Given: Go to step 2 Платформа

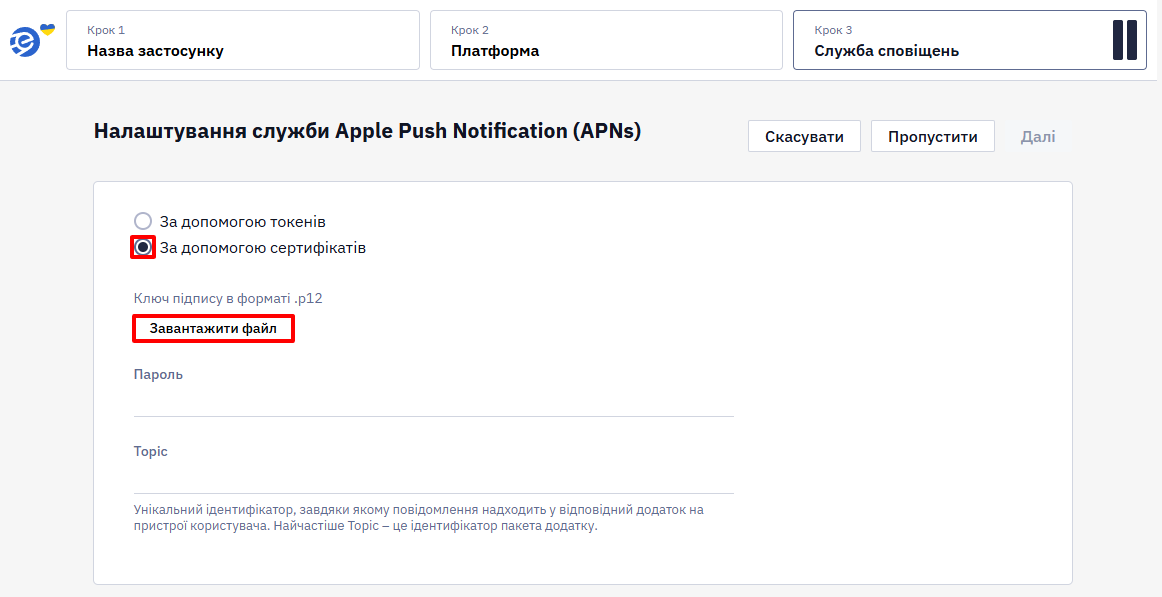Looking at the screenshot, I should click(606, 40).
